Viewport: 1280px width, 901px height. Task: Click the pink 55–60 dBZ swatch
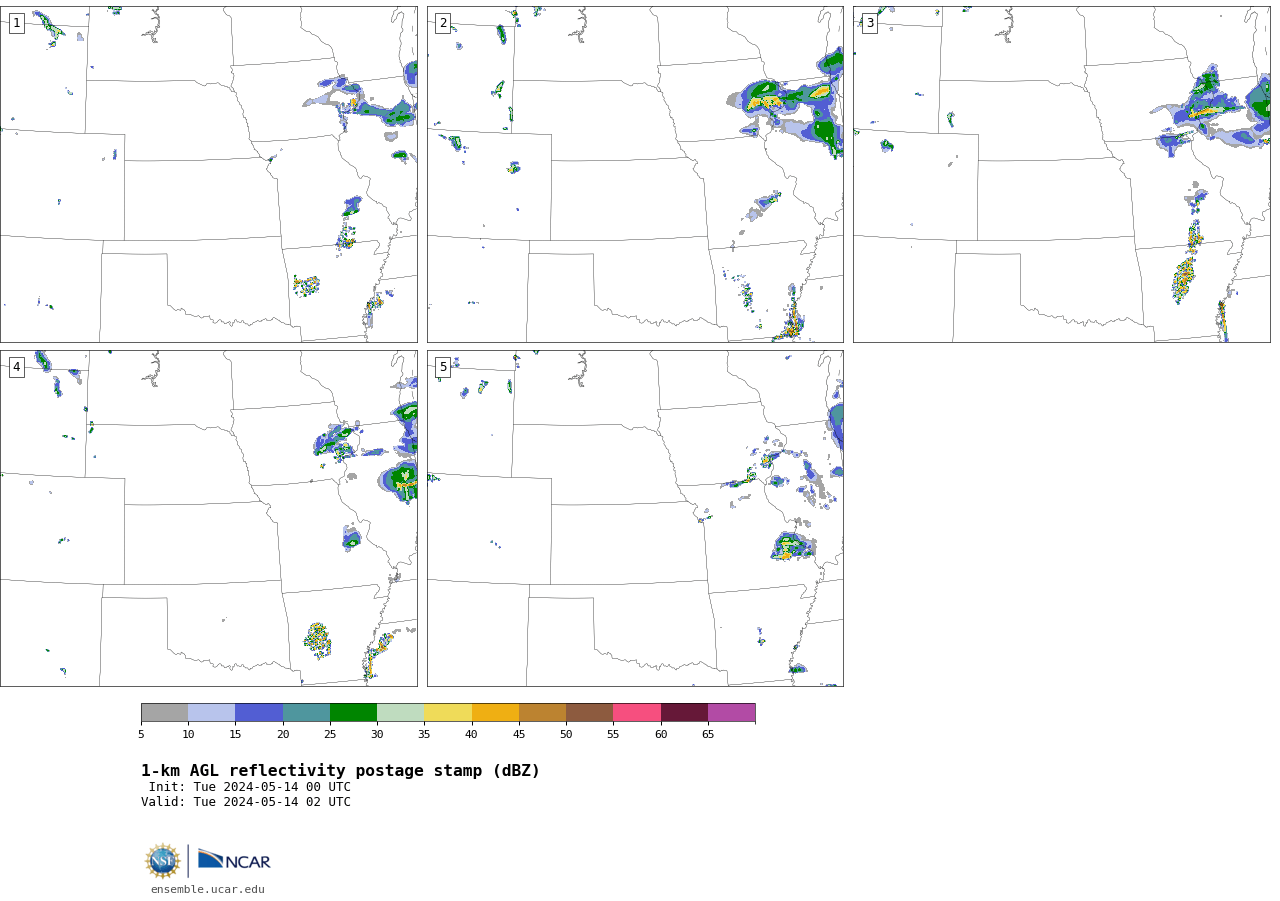tap(637, 712)
